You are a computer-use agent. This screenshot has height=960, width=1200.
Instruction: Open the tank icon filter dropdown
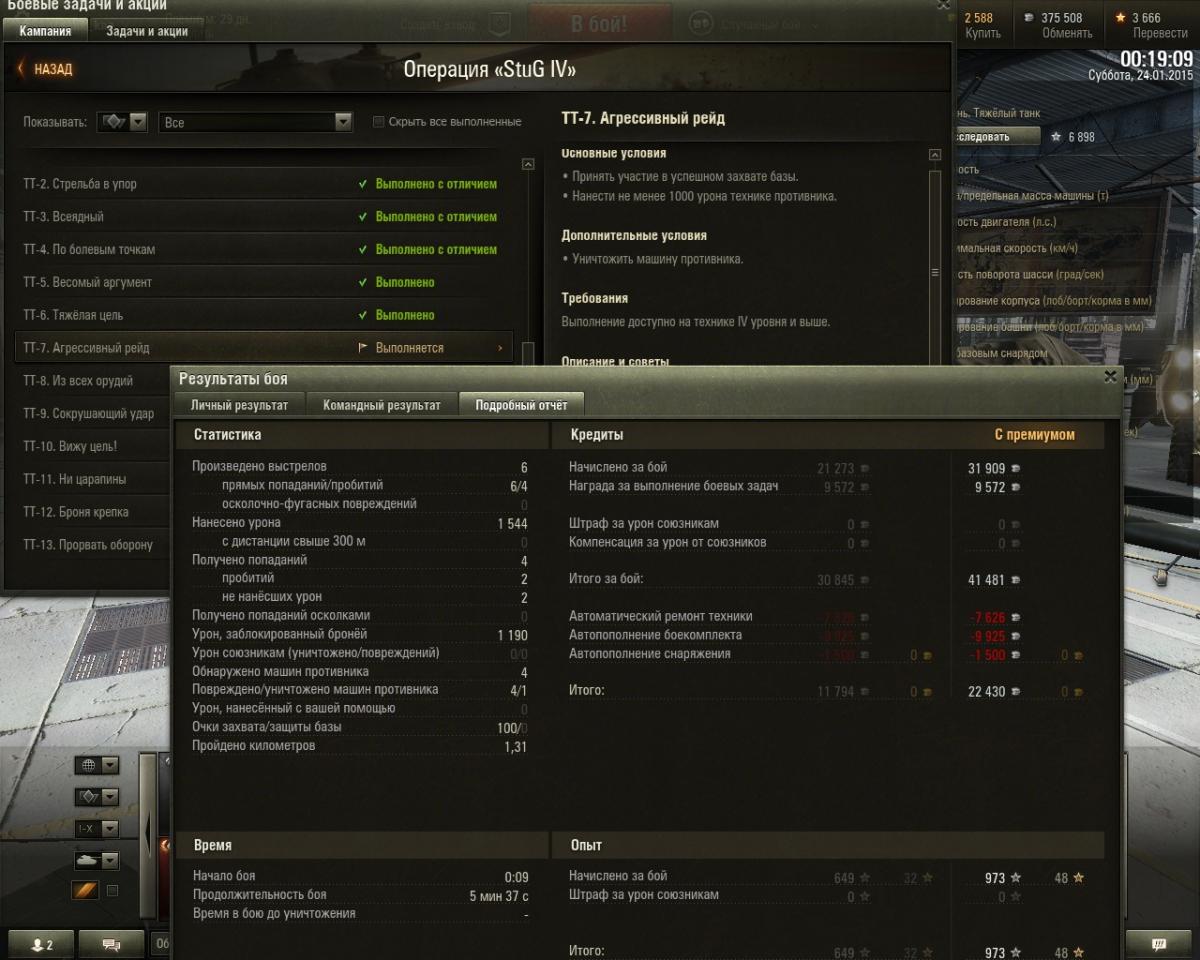coord(97,861)
